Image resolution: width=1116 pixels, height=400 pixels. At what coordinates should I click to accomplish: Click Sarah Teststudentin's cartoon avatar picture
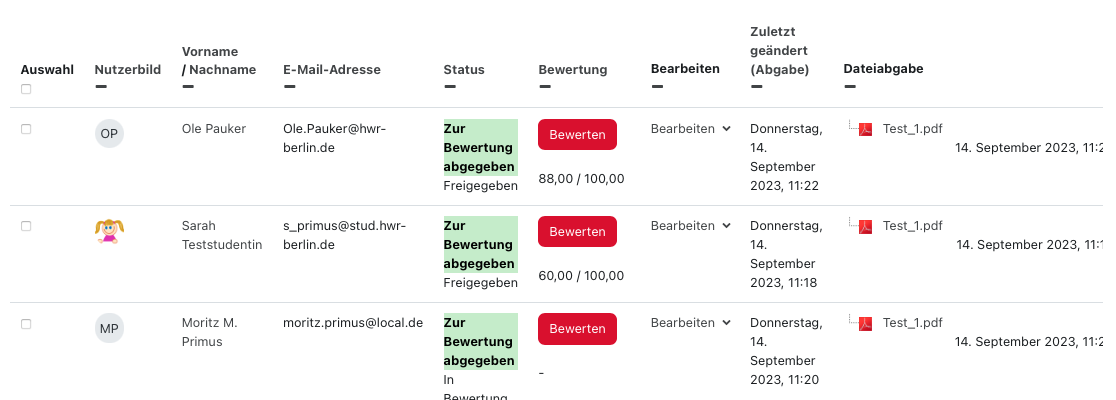(x=109, y=231)
